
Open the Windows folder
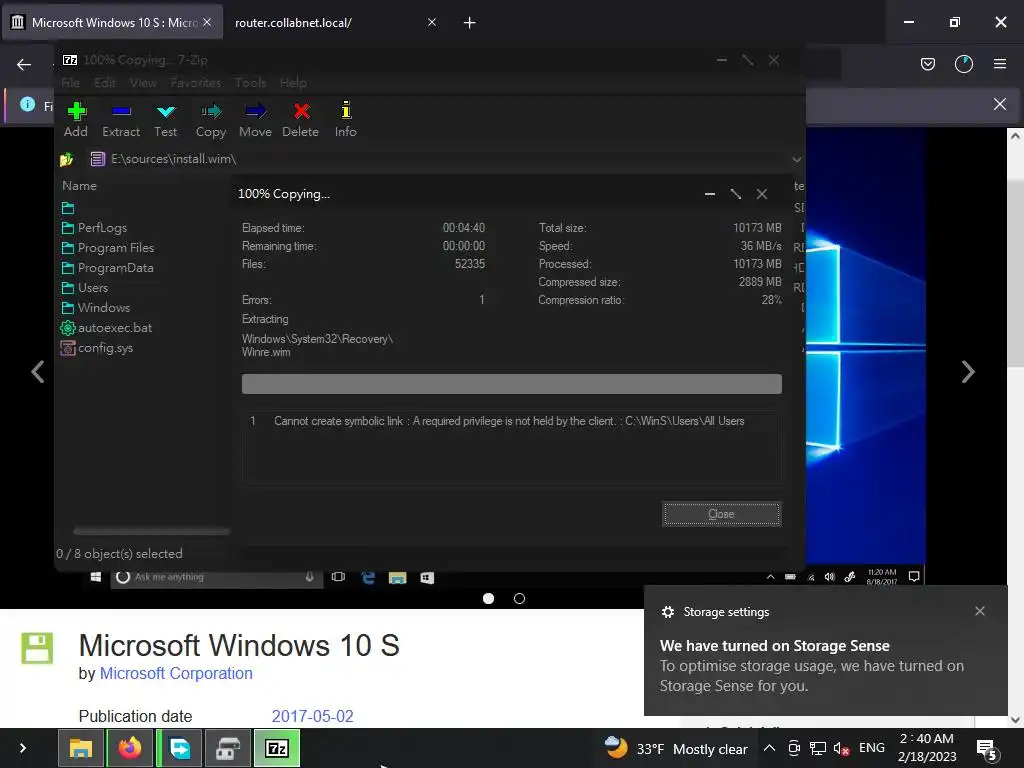(96, 308)
